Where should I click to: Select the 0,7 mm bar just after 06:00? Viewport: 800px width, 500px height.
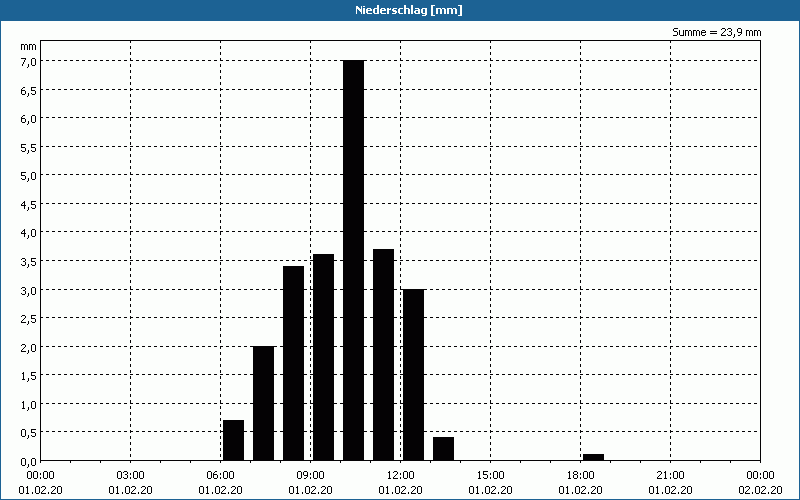(234, 440)
